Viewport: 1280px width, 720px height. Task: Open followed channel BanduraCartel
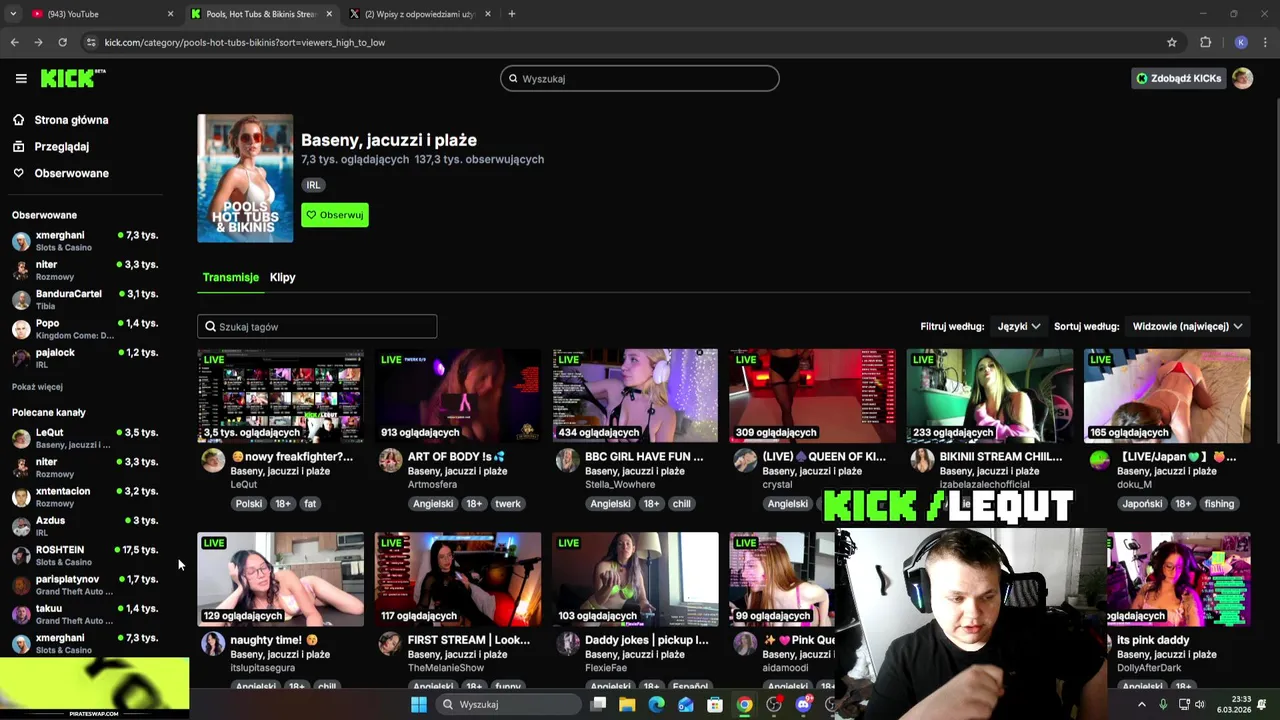coord(85,299)
